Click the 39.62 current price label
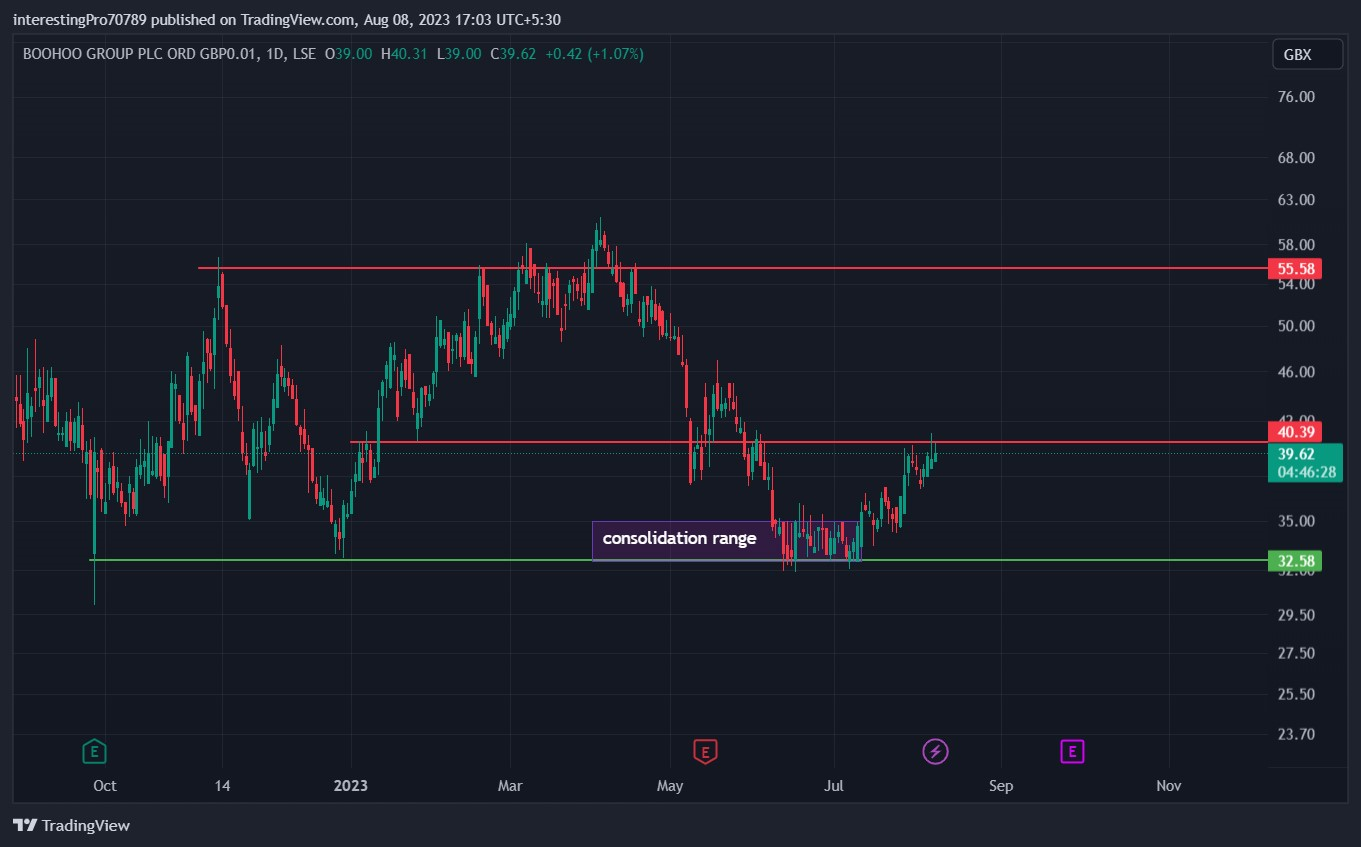 [1295, 453]
